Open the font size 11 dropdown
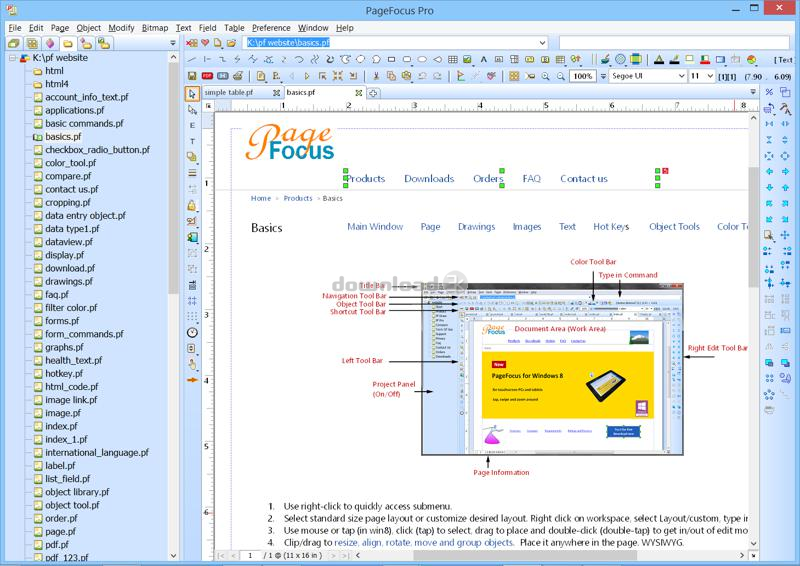 710,76
